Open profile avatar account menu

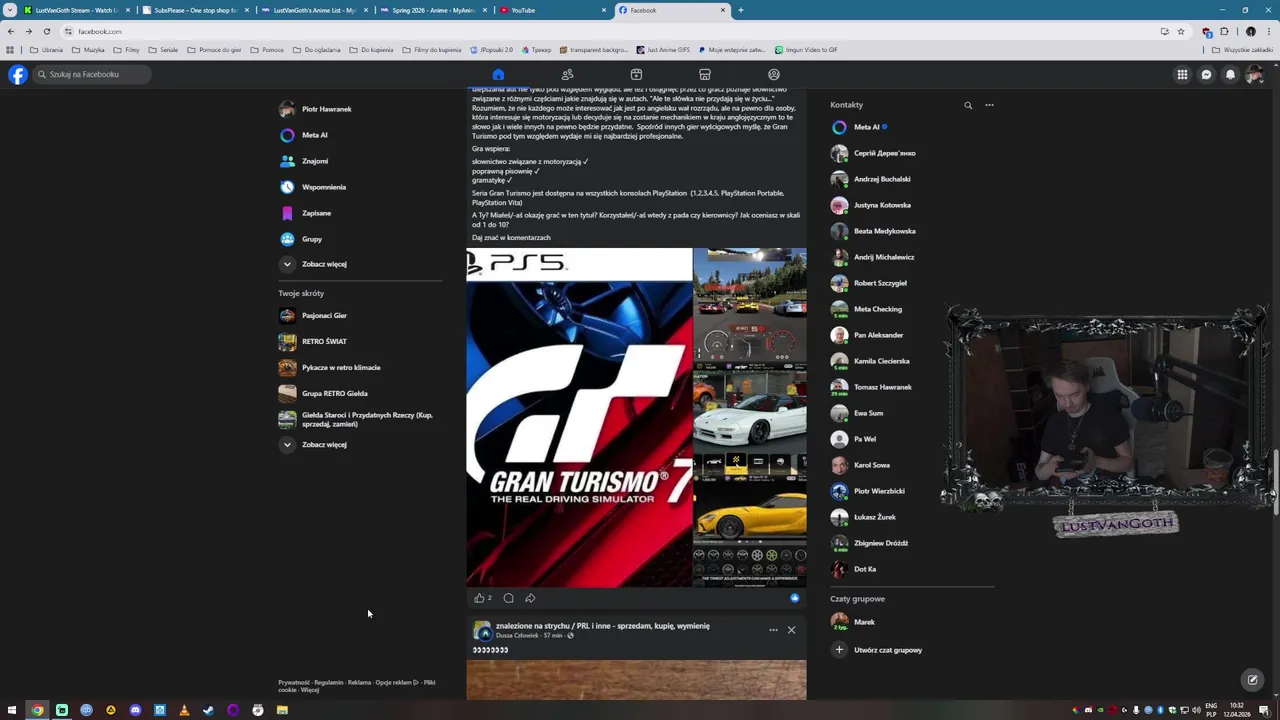click(x=1254, y=74)
